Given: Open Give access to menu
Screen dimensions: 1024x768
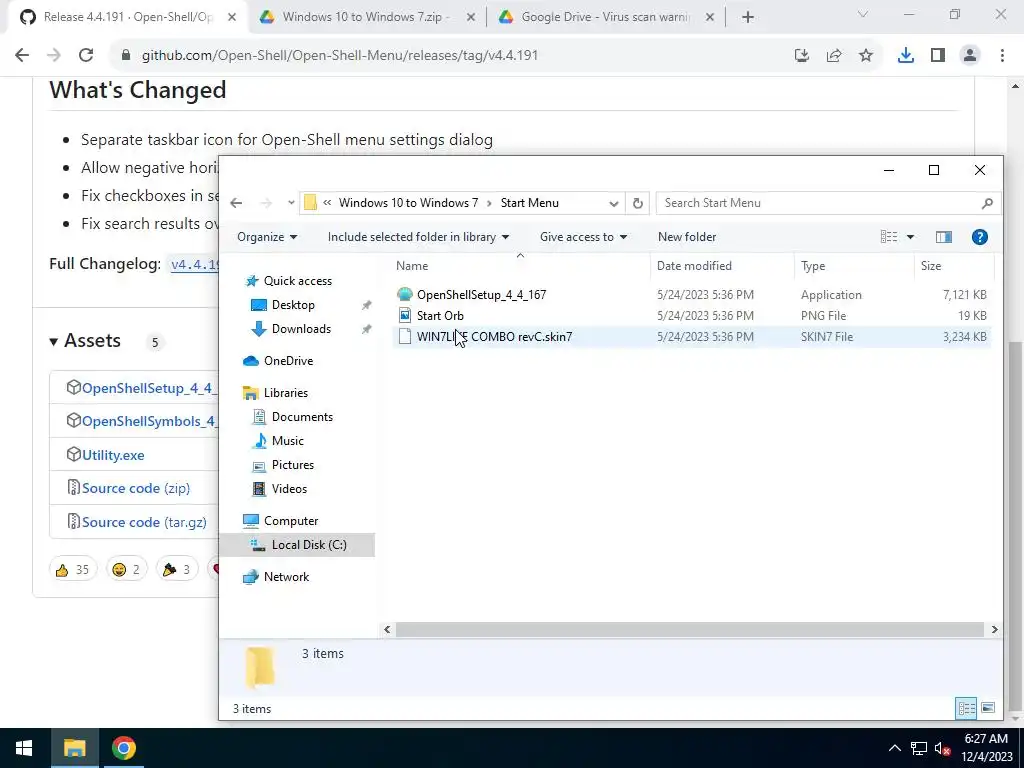Looking at the screenshot, I should pos(583,237).
